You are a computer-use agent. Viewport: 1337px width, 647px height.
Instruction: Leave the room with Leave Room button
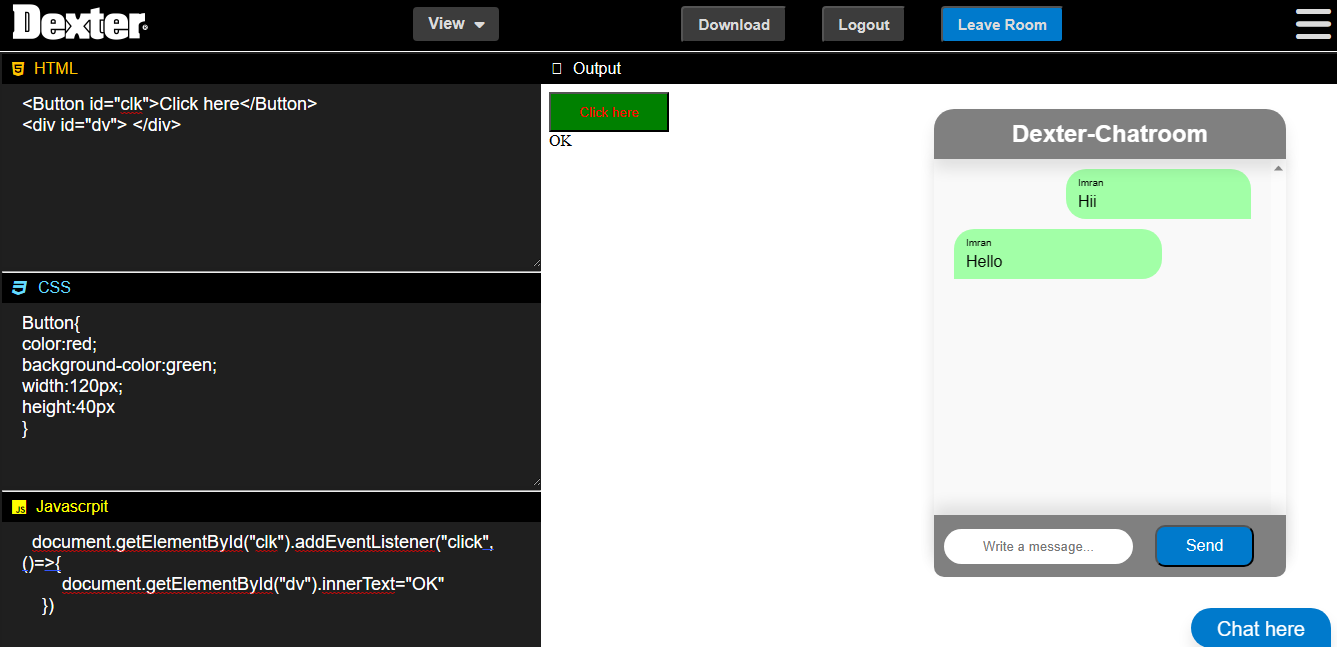pos(1002,25)
